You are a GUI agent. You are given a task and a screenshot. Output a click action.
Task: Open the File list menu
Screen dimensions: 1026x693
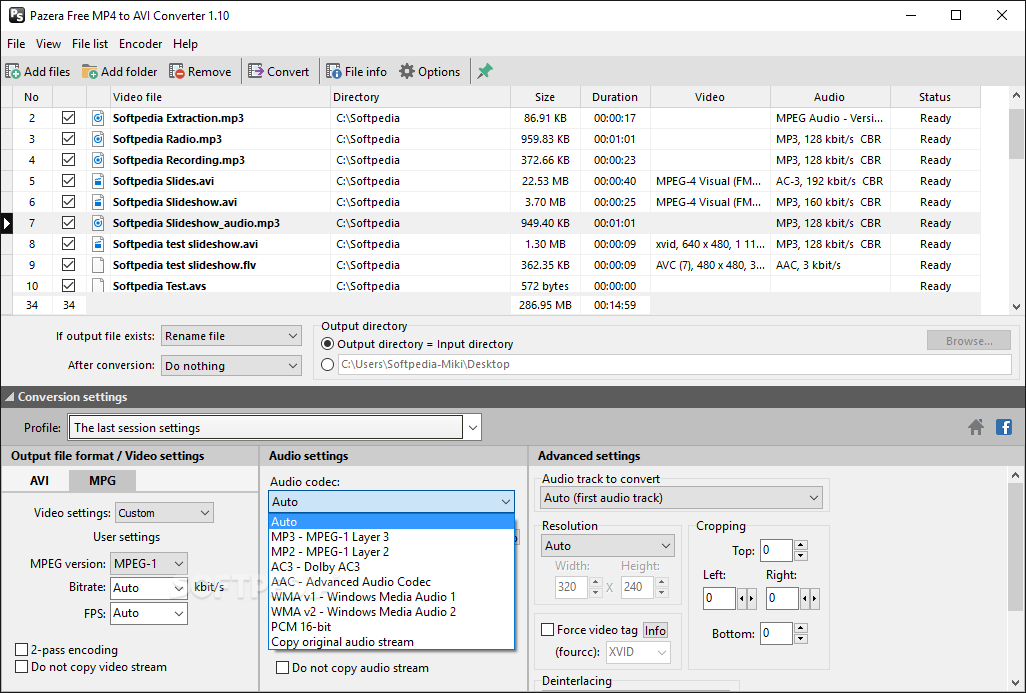tap(90, 44)
